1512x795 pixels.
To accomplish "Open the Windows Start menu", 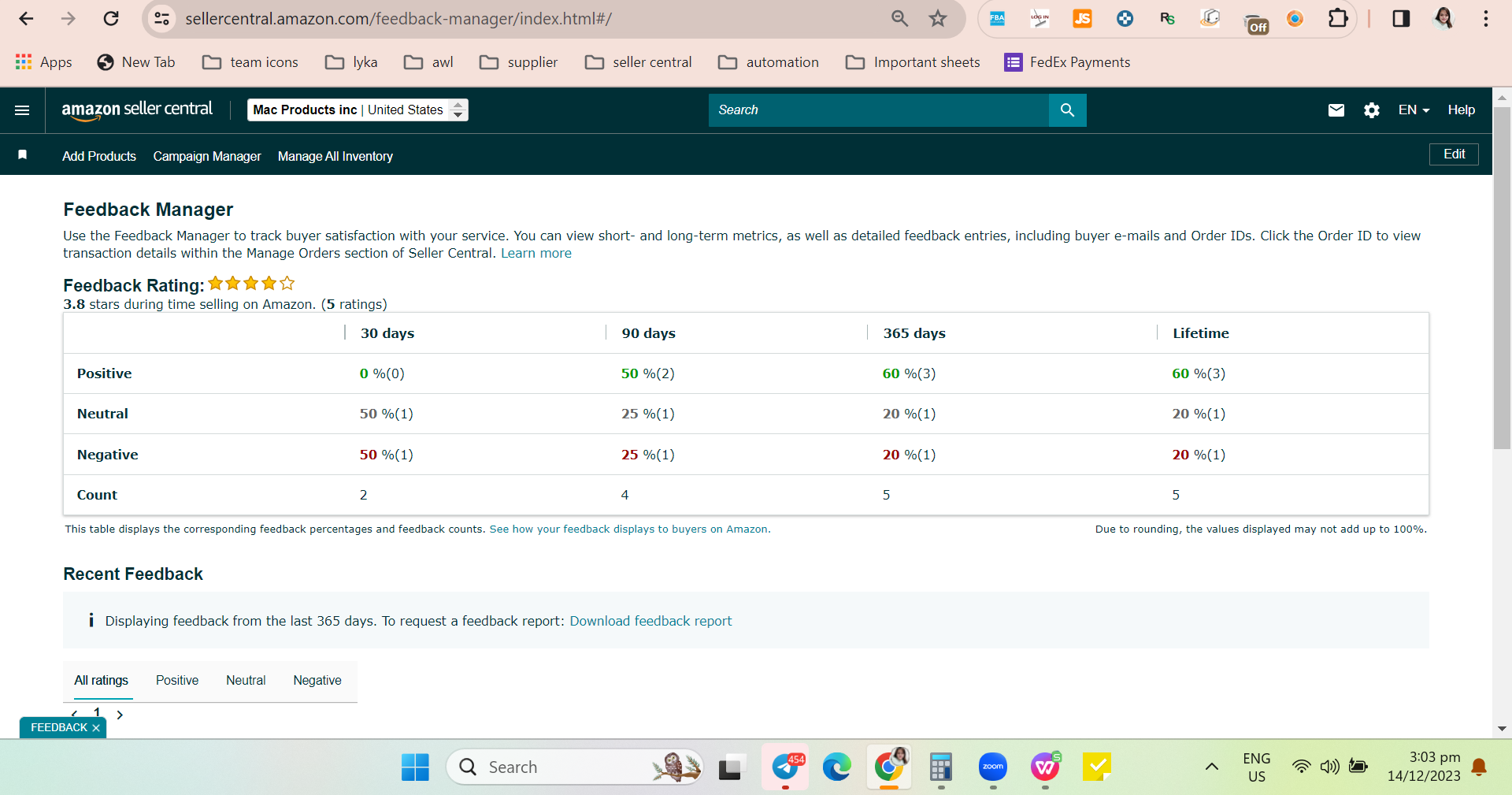I will 415,767.
